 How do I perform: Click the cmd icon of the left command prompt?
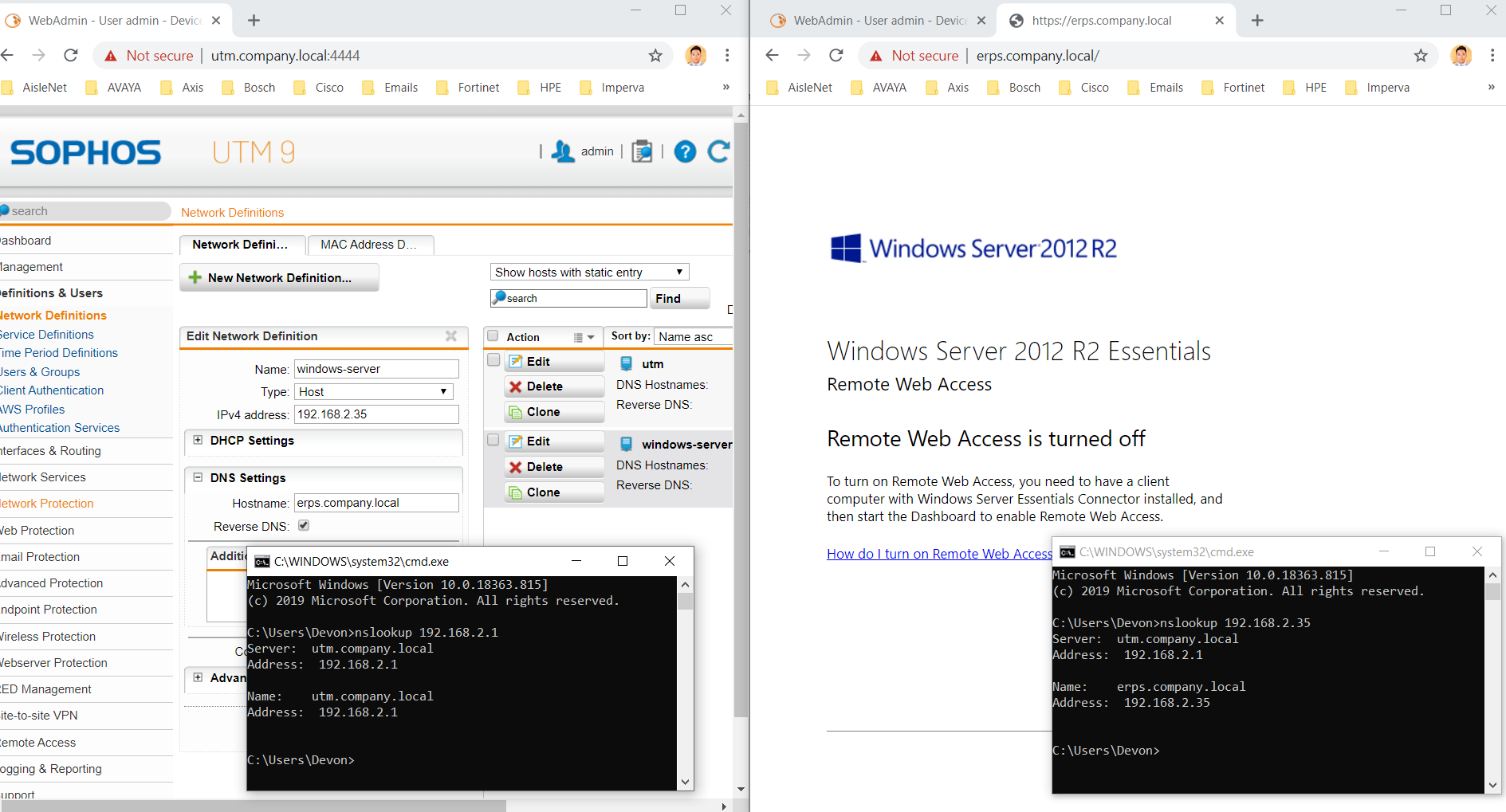coord(261,562)
